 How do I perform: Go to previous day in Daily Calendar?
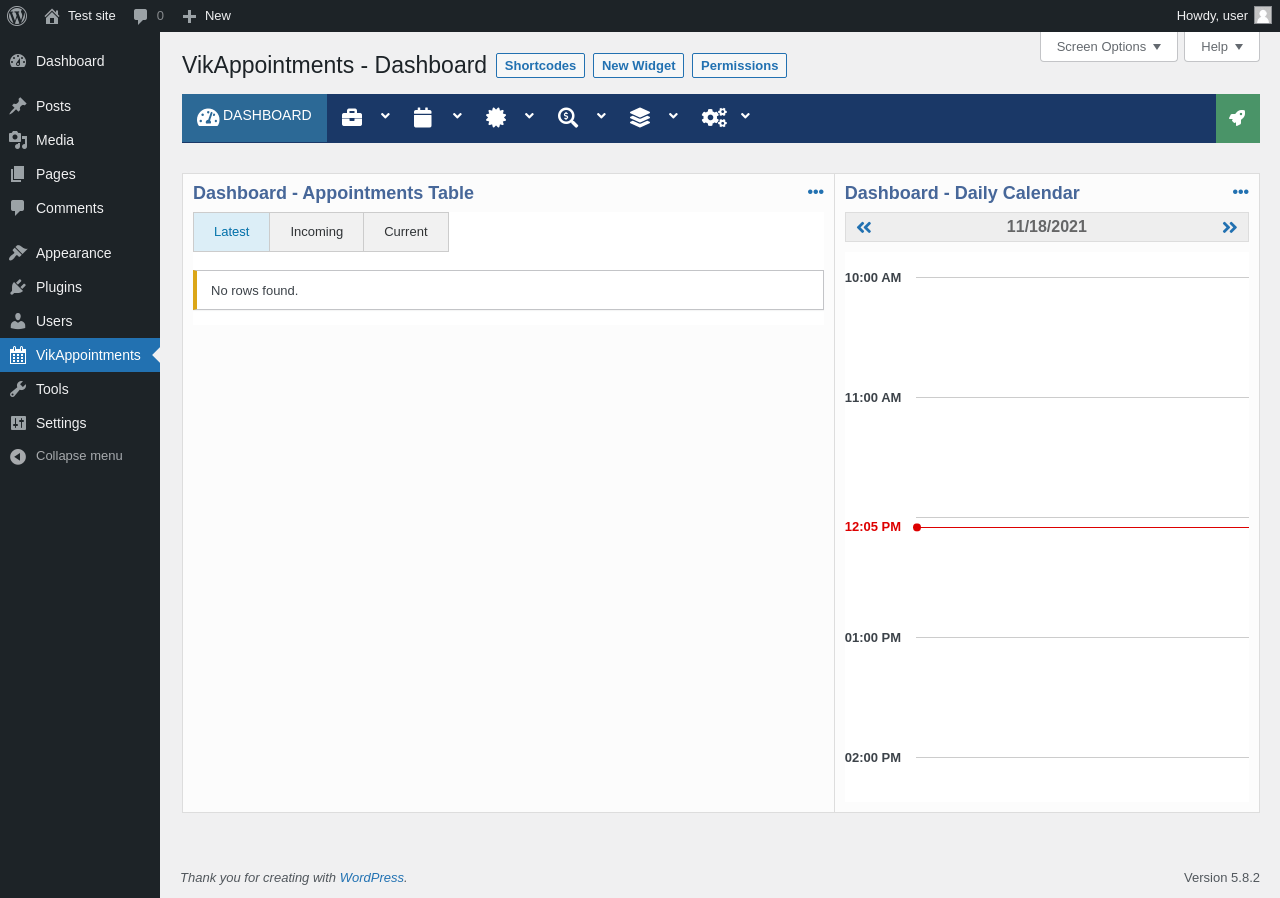pyautogui.click(x=864, y=227)
